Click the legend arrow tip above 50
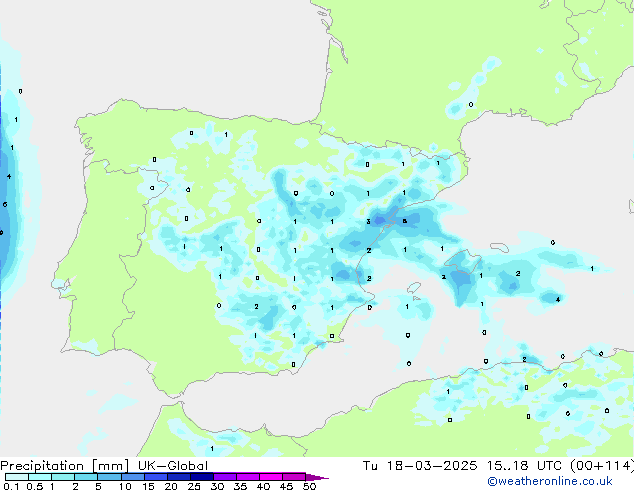This screenshot has width=634, height=490. point(317,477)
